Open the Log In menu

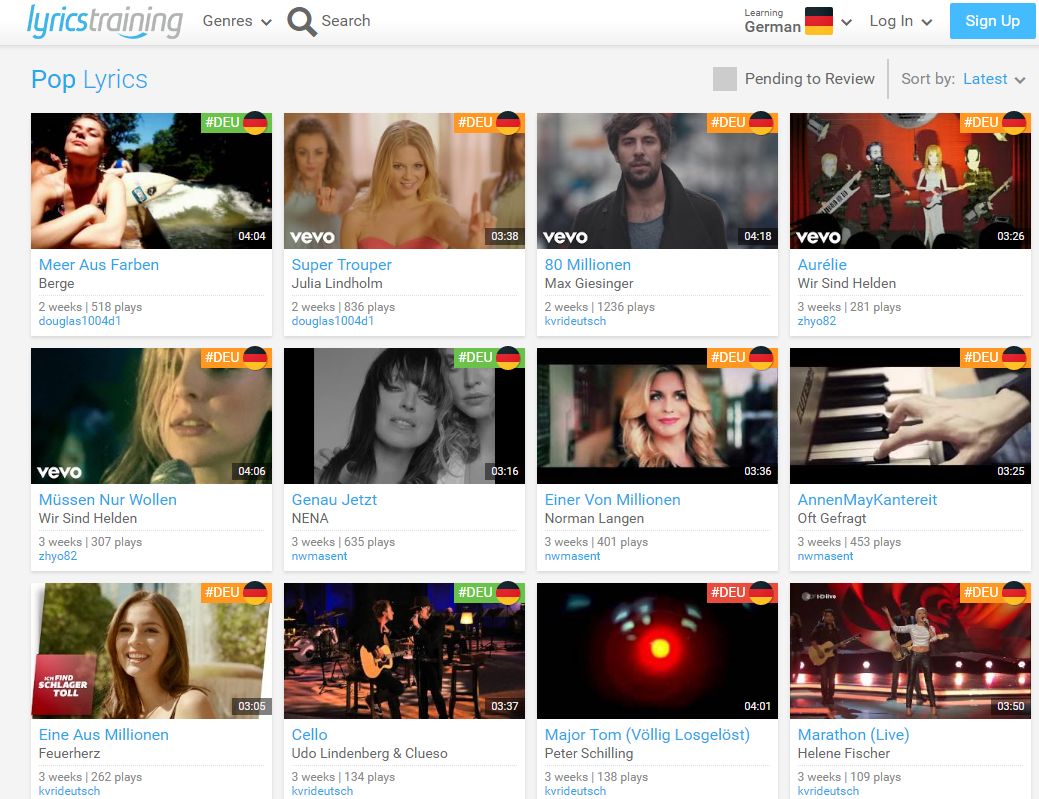(x=900, y=21)
